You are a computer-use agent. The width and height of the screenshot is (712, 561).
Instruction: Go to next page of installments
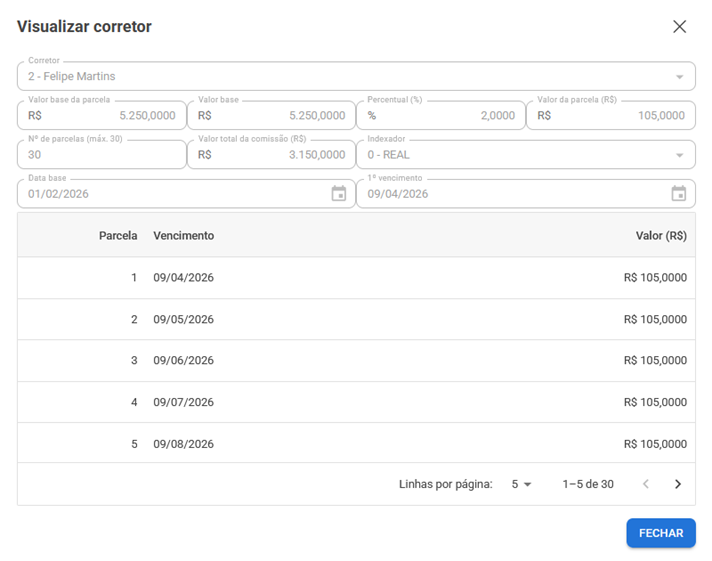pyautogui.click(x=678, y=484)
